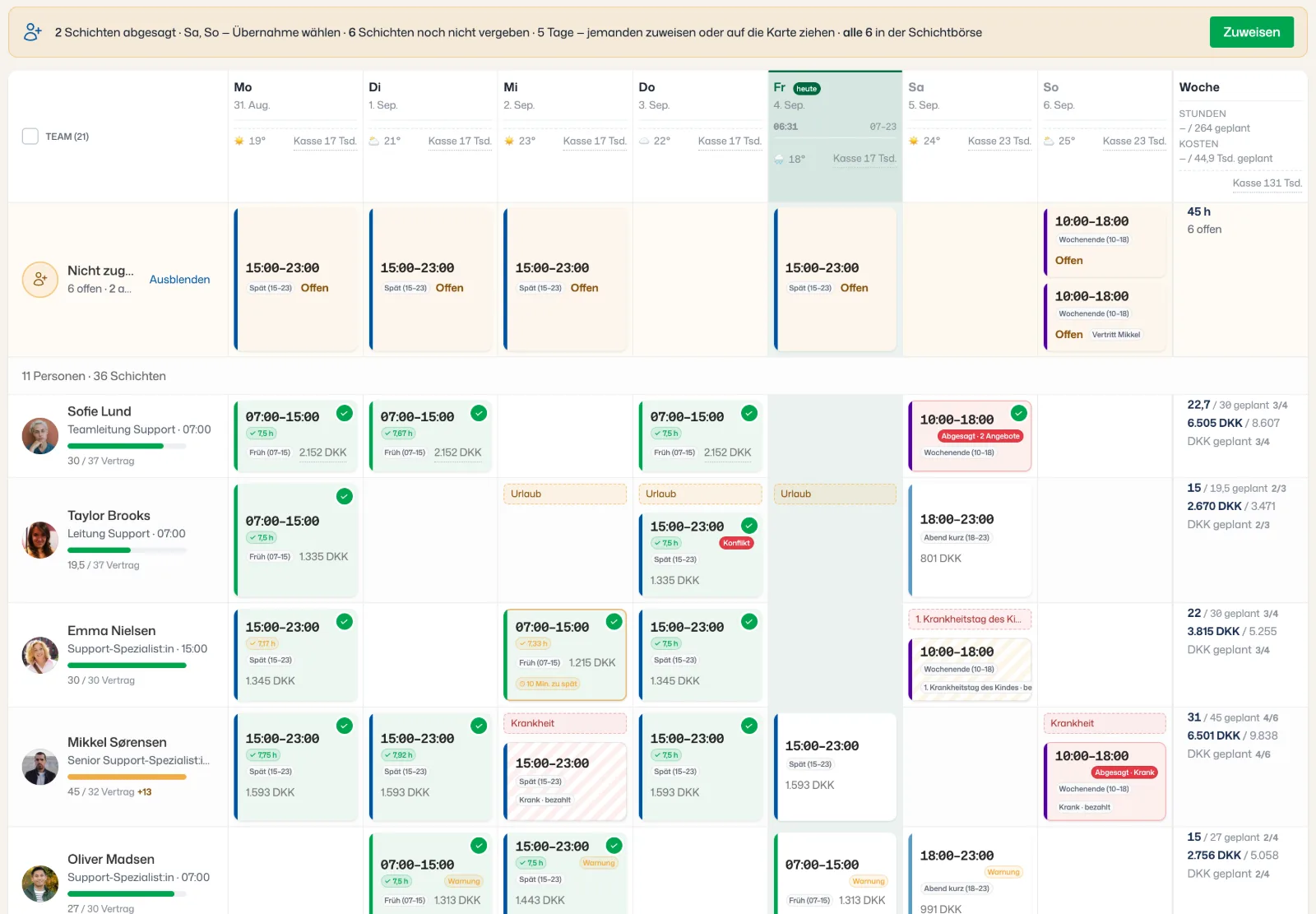This screenshot has width=1316, height=914.
Task: Click the Abgesagt · Krank badge on Mikkel's Sunday shift
Action: 1124,772
